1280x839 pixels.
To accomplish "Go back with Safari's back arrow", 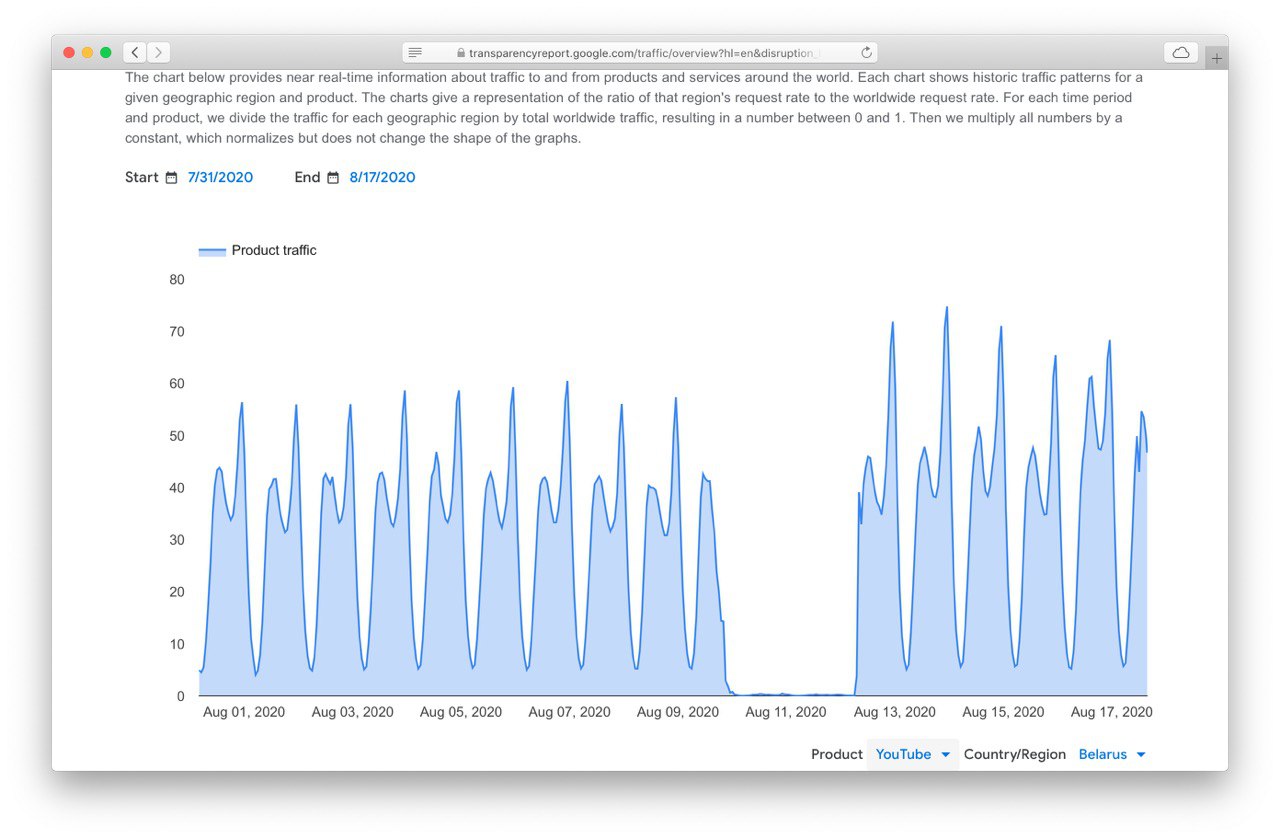I will [135, 52].
